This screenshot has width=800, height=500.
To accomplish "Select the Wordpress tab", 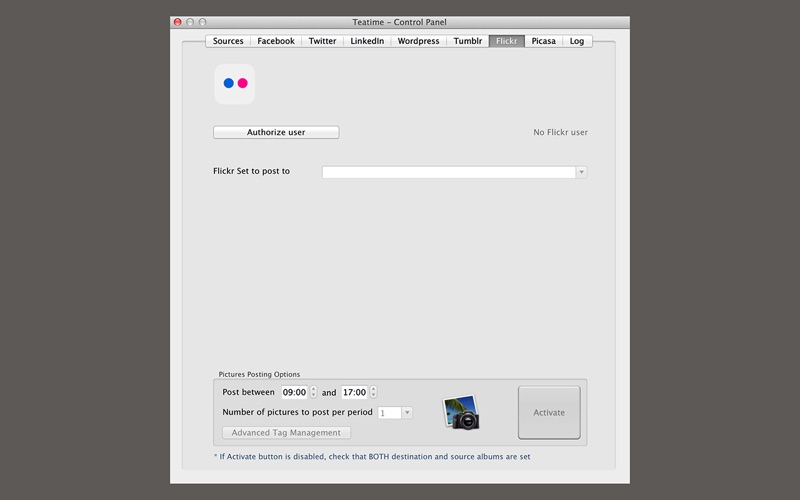I will [418, 41].
